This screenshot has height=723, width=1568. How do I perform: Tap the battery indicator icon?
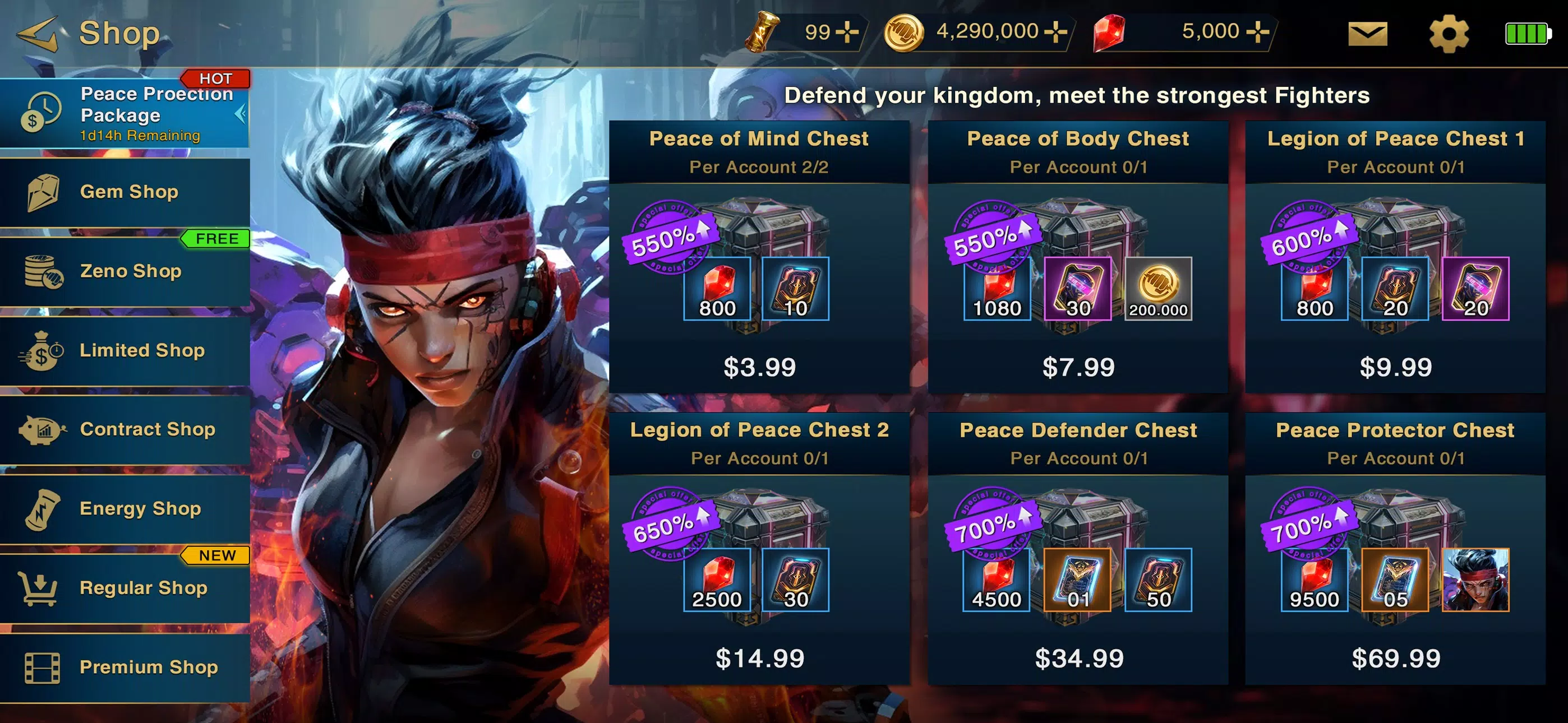click(x=1528, y=34)
